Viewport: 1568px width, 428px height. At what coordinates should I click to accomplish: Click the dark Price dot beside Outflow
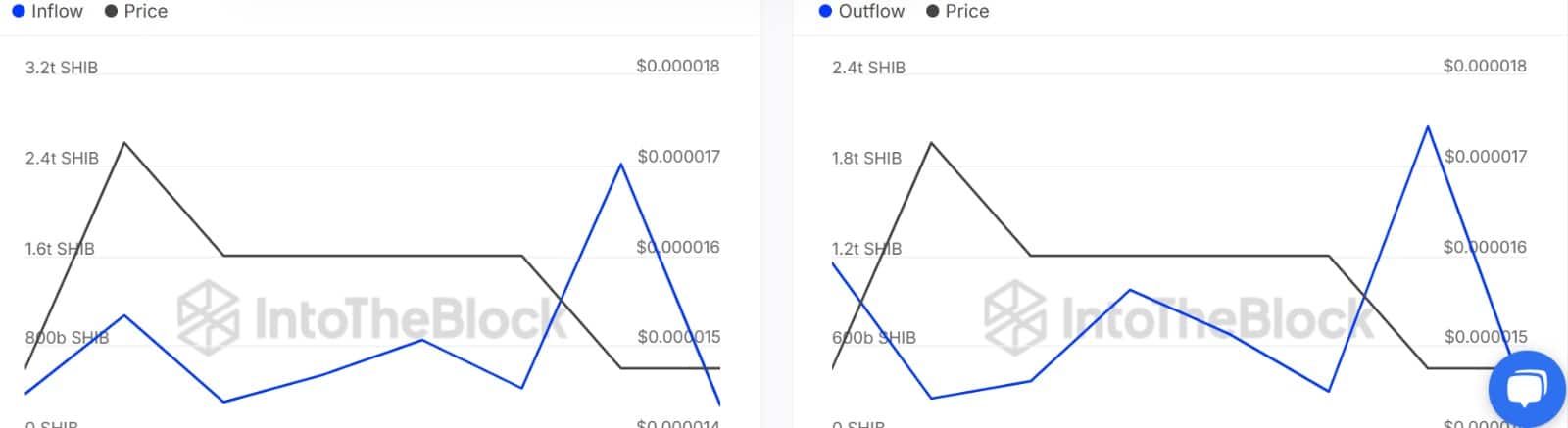(x=933, y=11)
